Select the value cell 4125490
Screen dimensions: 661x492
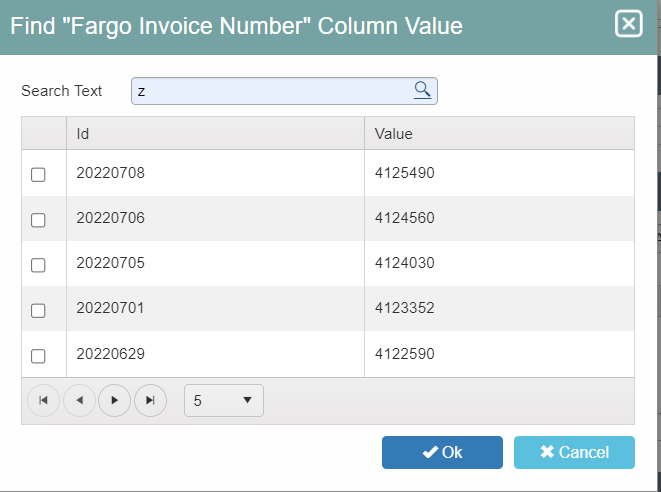pos(404,173)
